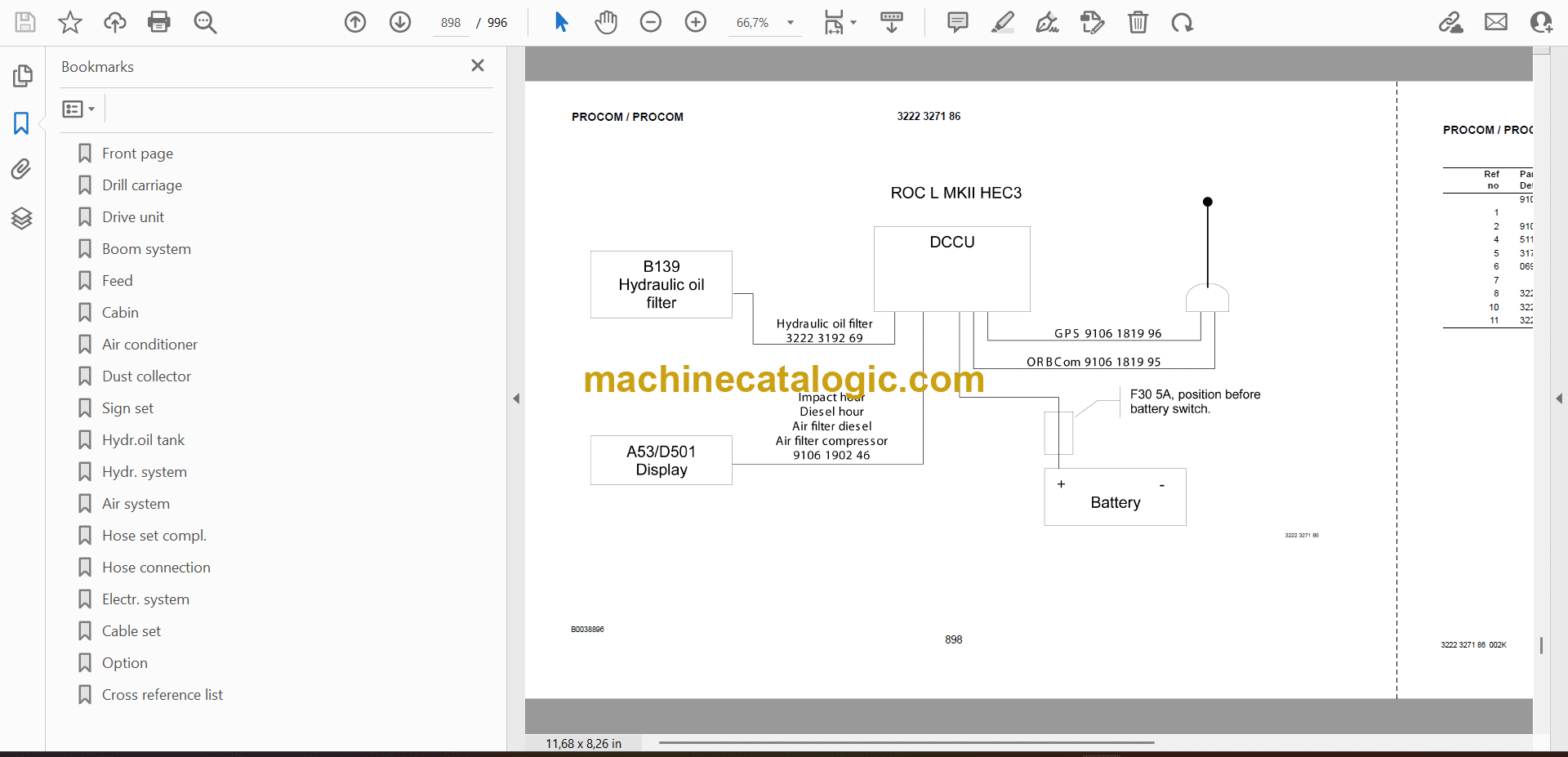Select the Sign set bookmark
This screenshot has height=757, width=1568.
pos(127,408)
